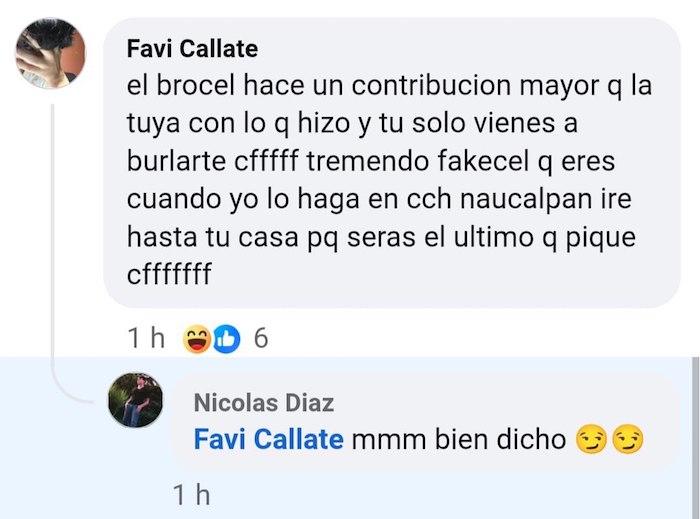Image resolution: width=700 pixels, height=519 pixels.
Task: Click the vertical scrollbar at right edge
Action: [696, 437]
